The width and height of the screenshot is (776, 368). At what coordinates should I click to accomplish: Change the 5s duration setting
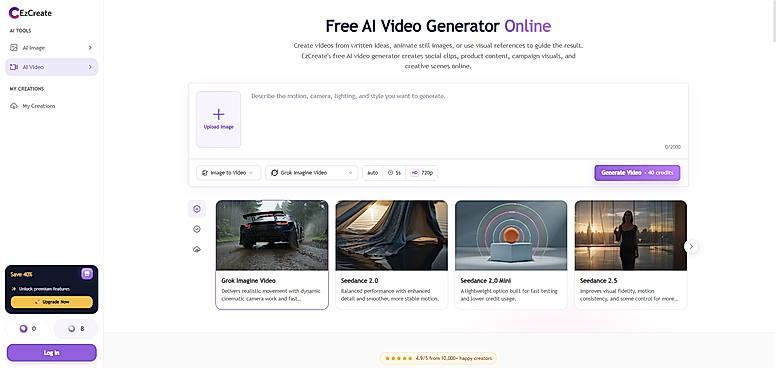394,173
